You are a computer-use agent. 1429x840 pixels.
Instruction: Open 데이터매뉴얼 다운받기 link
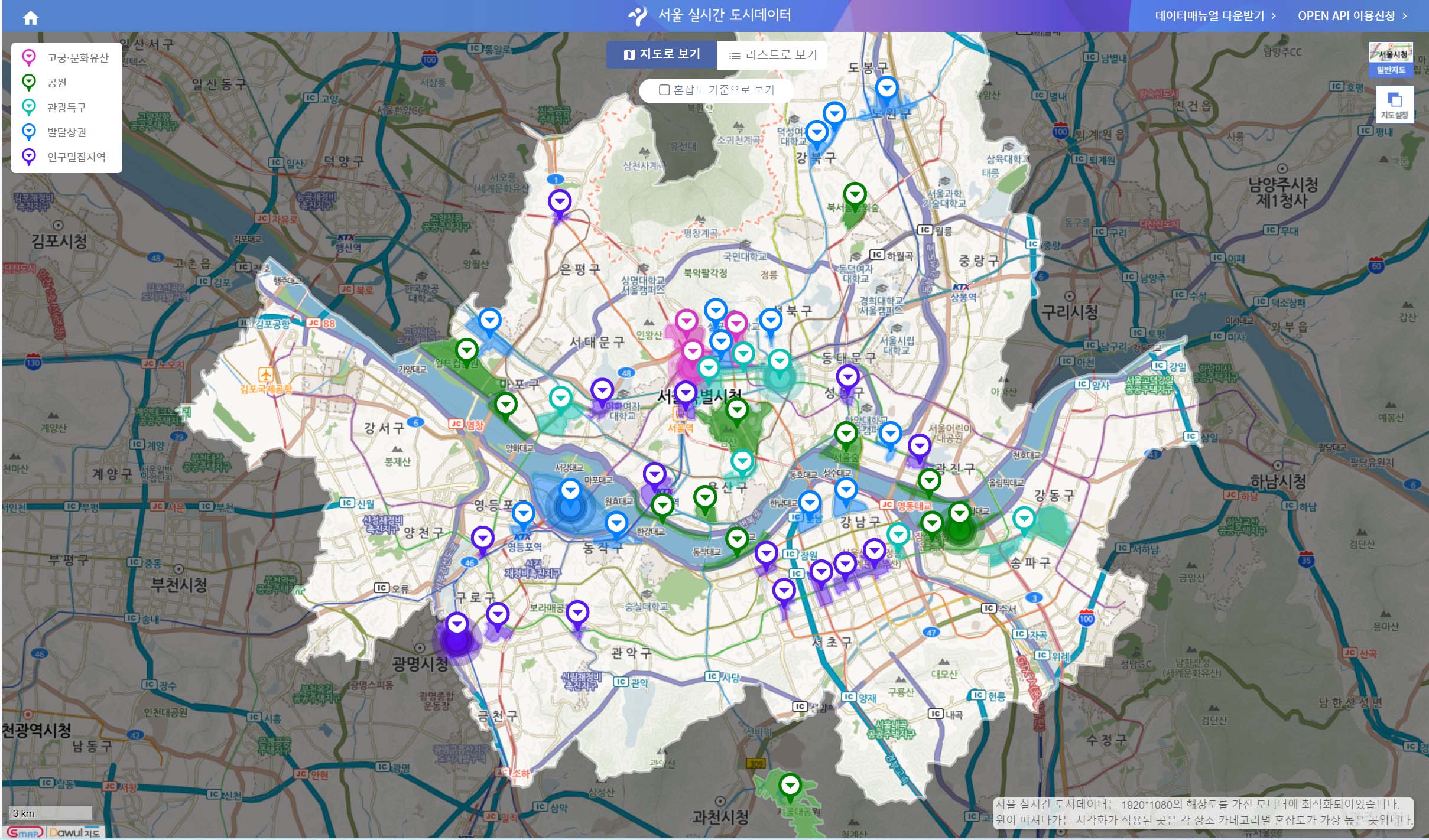pos(1215,16)
